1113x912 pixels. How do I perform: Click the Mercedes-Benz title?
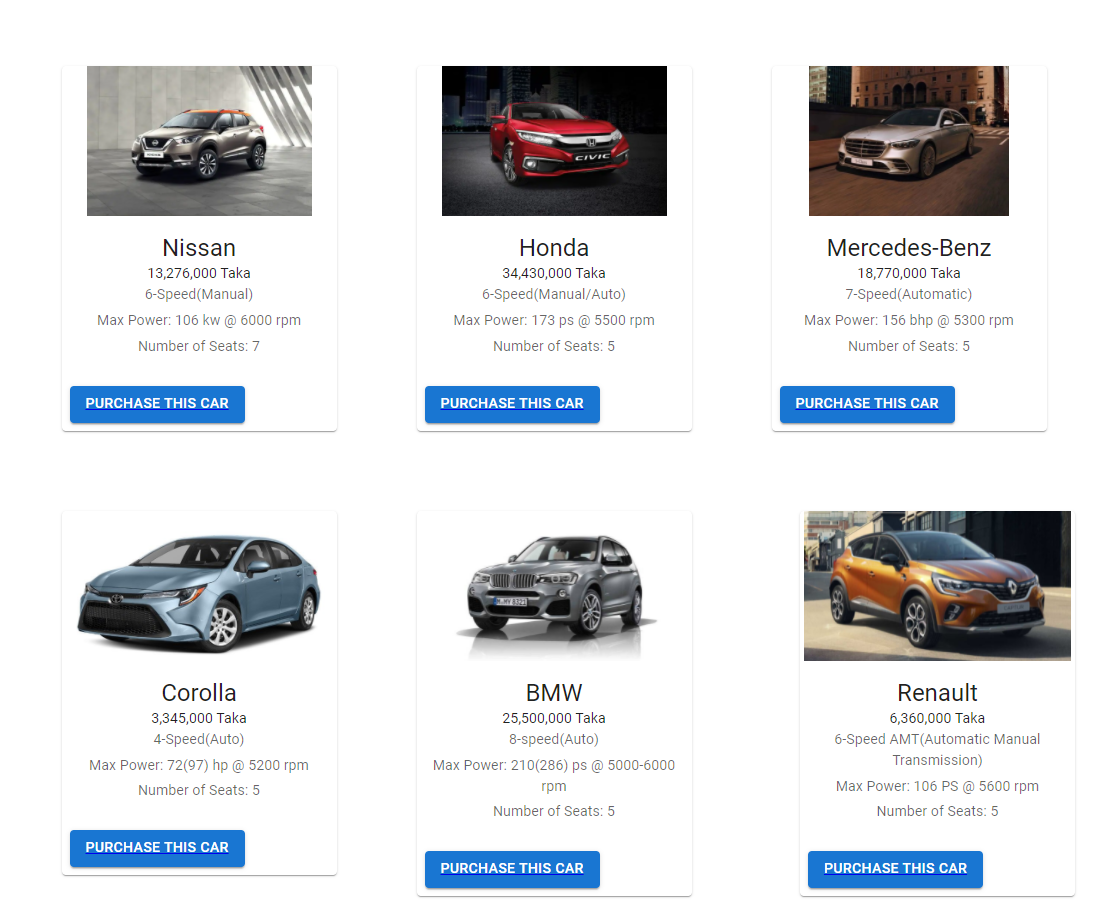click(x=909, y=248)
